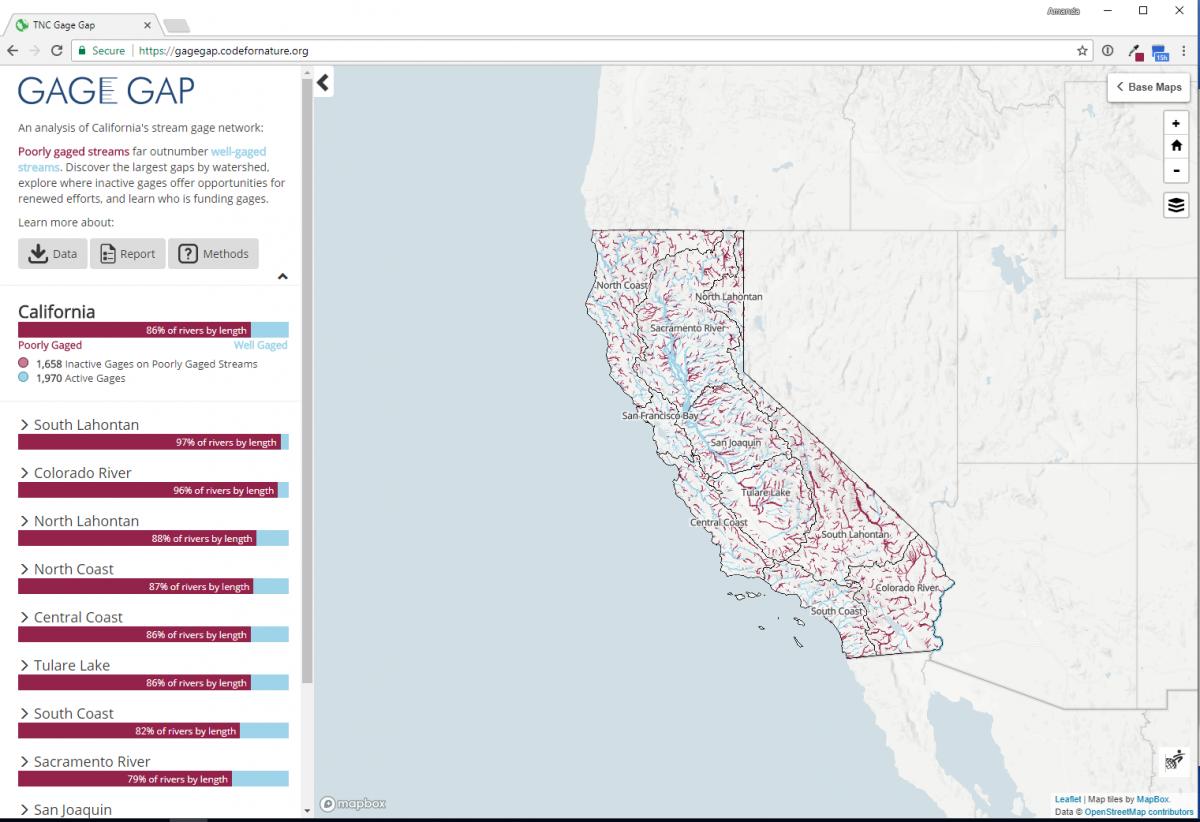Click the Leaflet attribution link
Image resolution: width=1200 pixels, height=822 pixels.
coord(1067,799)
